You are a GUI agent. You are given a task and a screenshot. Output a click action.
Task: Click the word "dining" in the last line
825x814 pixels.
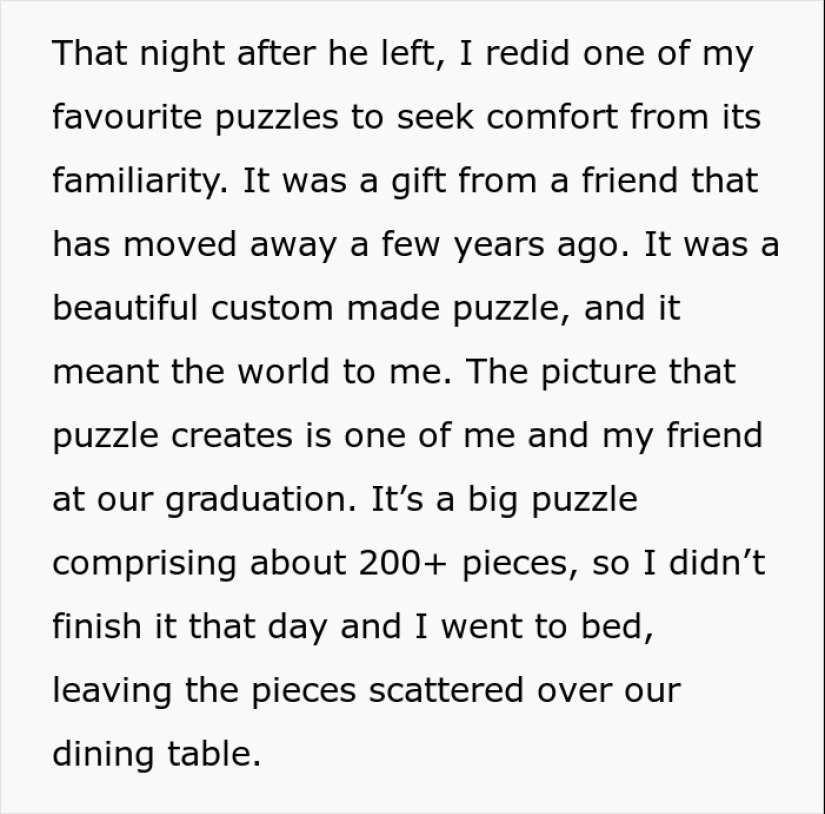94,754
